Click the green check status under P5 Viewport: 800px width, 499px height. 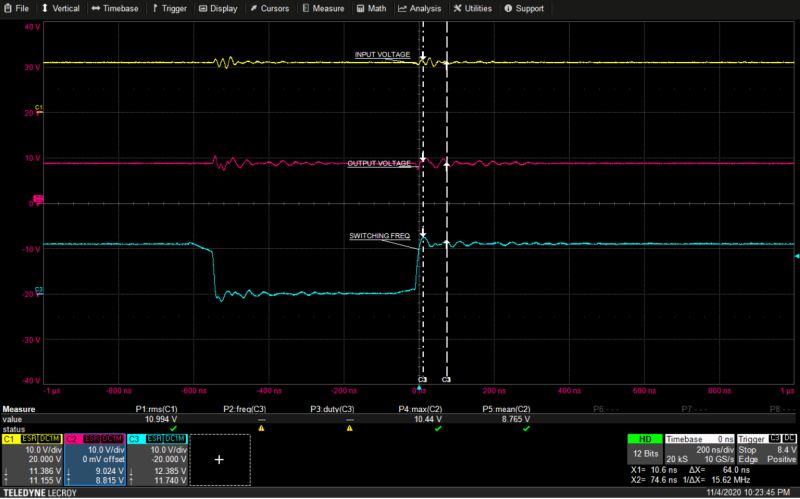pos(526,429)
